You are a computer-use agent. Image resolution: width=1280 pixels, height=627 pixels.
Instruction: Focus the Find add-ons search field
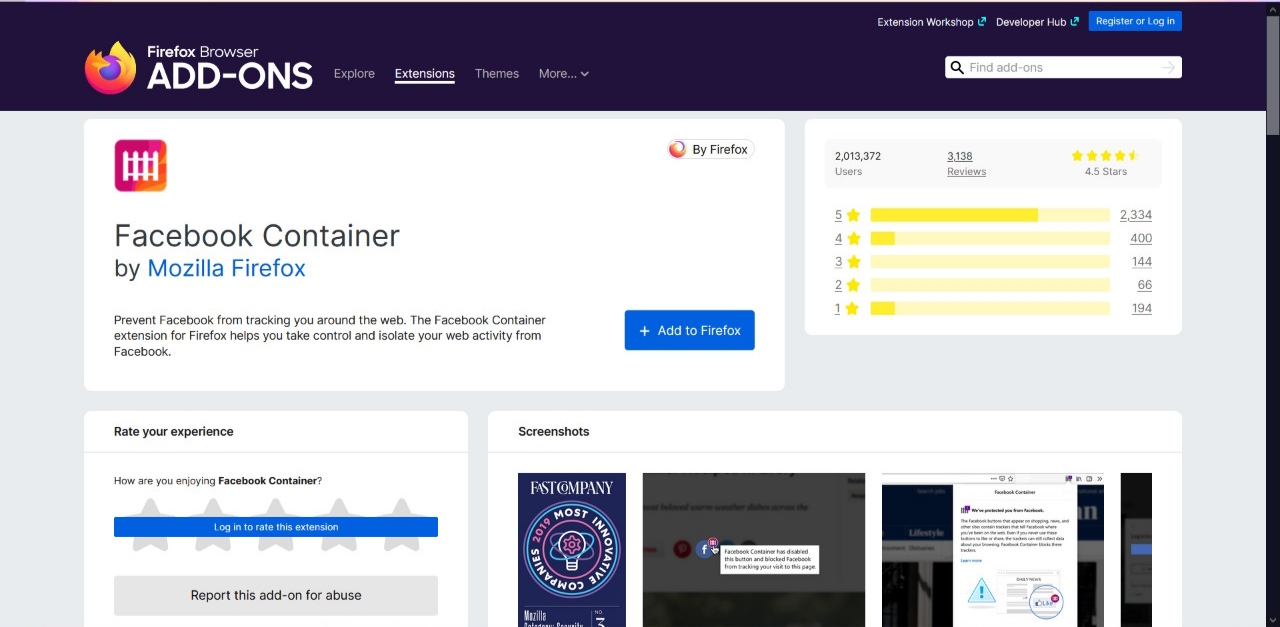click(x=1063, y=67)
